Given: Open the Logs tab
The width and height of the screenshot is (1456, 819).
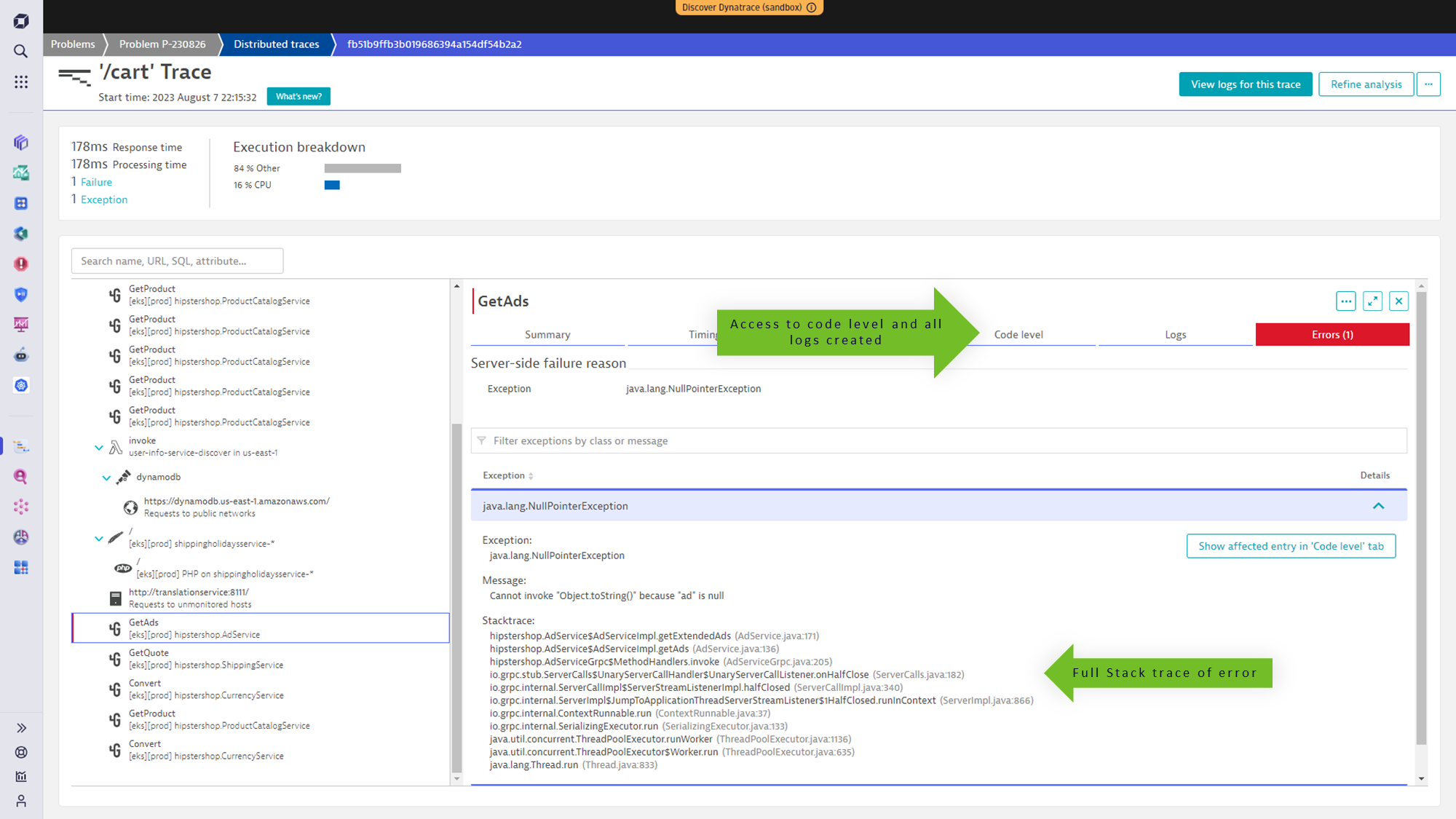Looking at the screenshot, I should click(x=1175, y=335).
